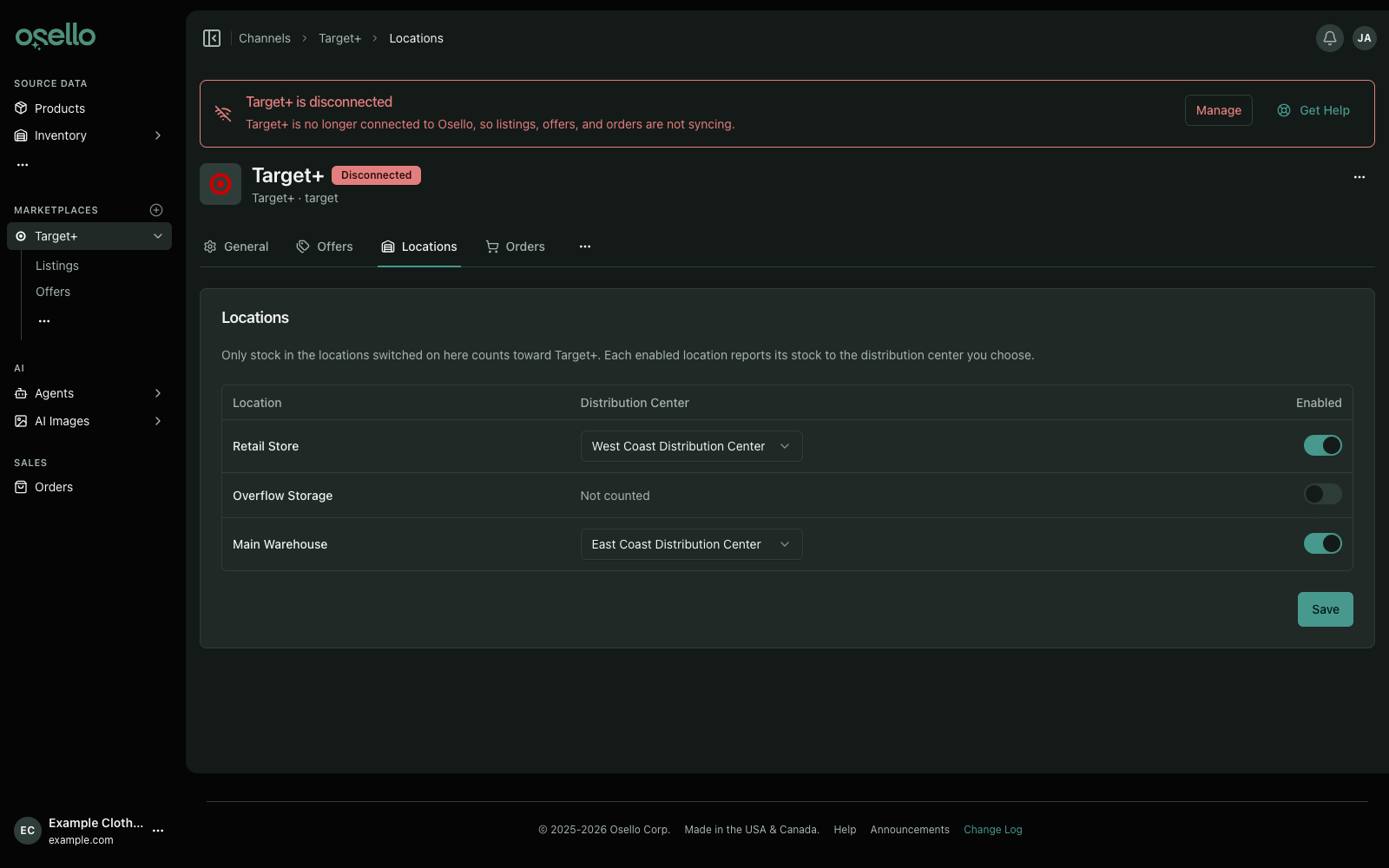Viewport: 1389px width, 868px height.
Task: Add a marketplace with plus icon
Action: (156, 210)
